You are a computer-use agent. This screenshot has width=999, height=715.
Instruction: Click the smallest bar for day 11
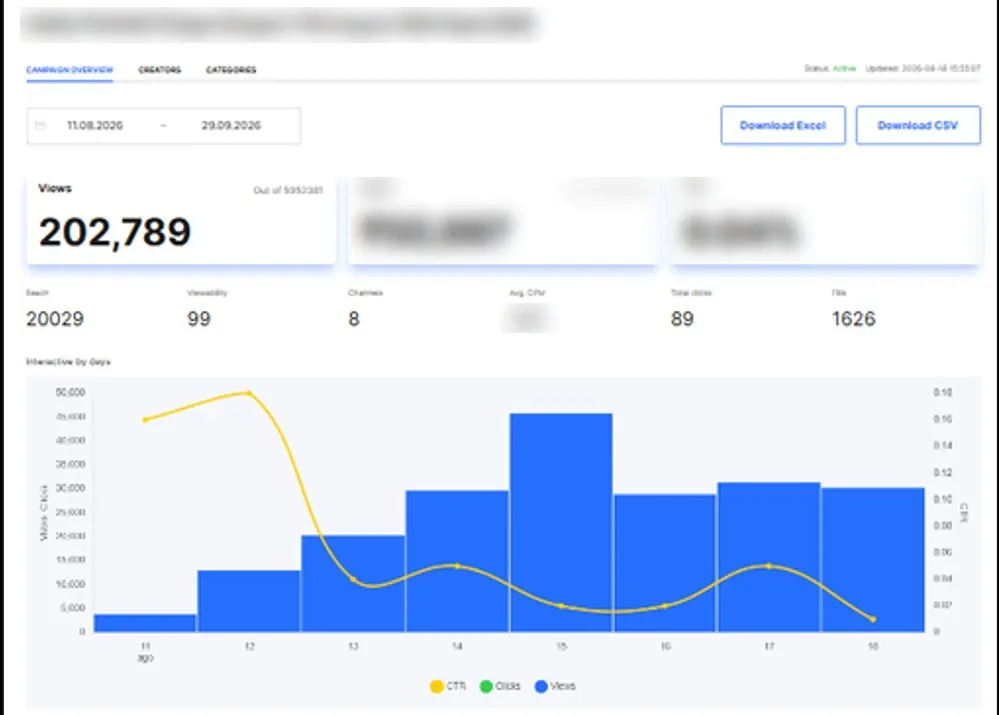pos(145,623)
